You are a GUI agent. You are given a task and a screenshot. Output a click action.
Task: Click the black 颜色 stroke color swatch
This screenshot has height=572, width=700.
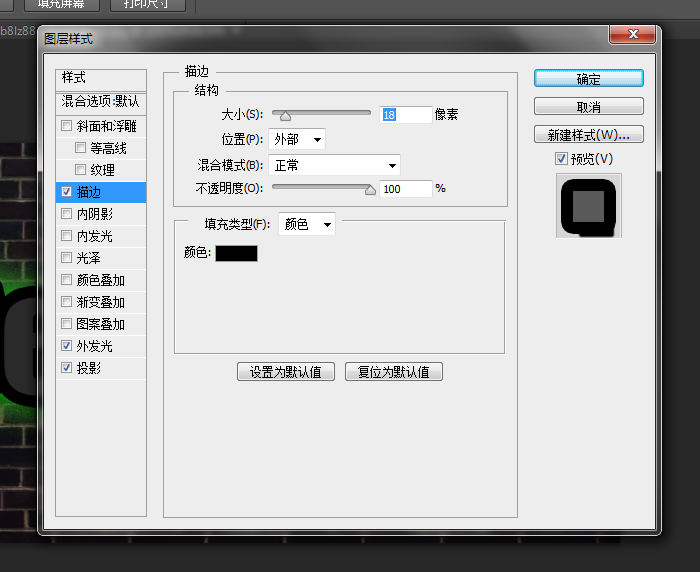236,254
